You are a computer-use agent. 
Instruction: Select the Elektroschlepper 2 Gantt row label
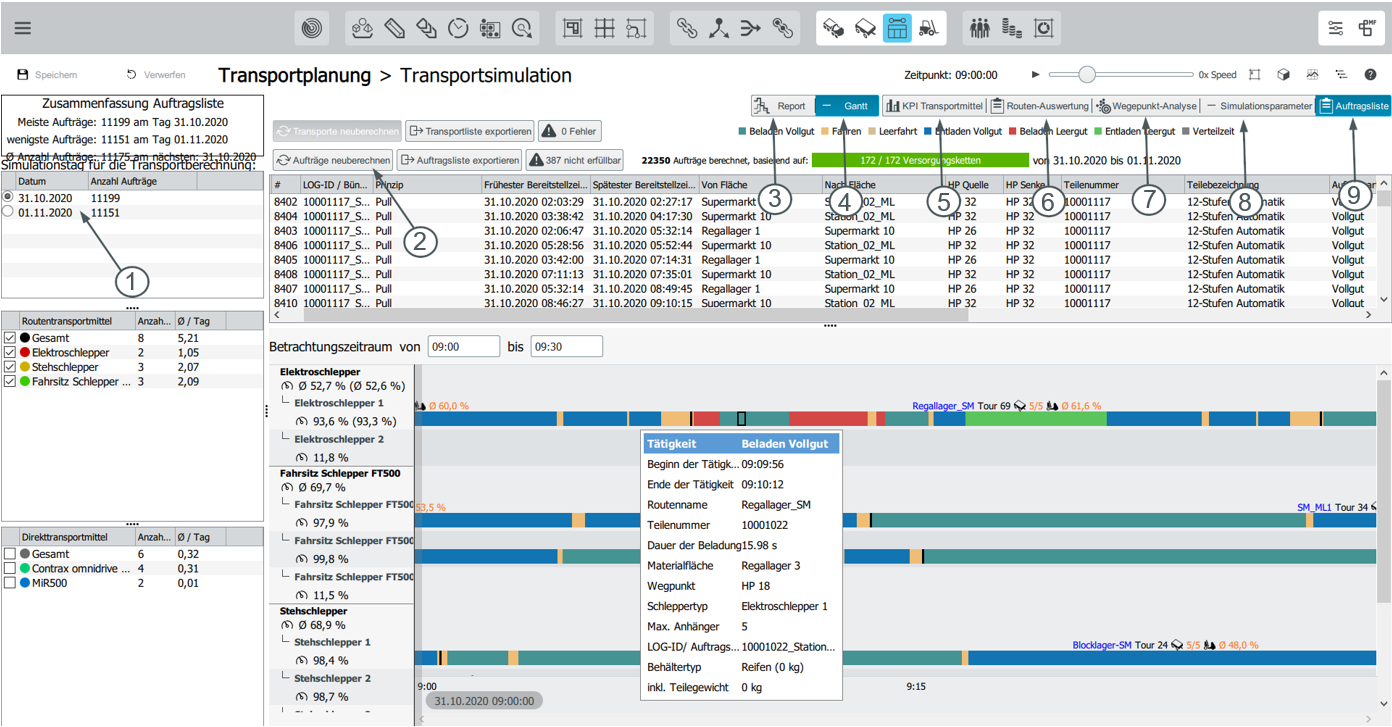339,440
